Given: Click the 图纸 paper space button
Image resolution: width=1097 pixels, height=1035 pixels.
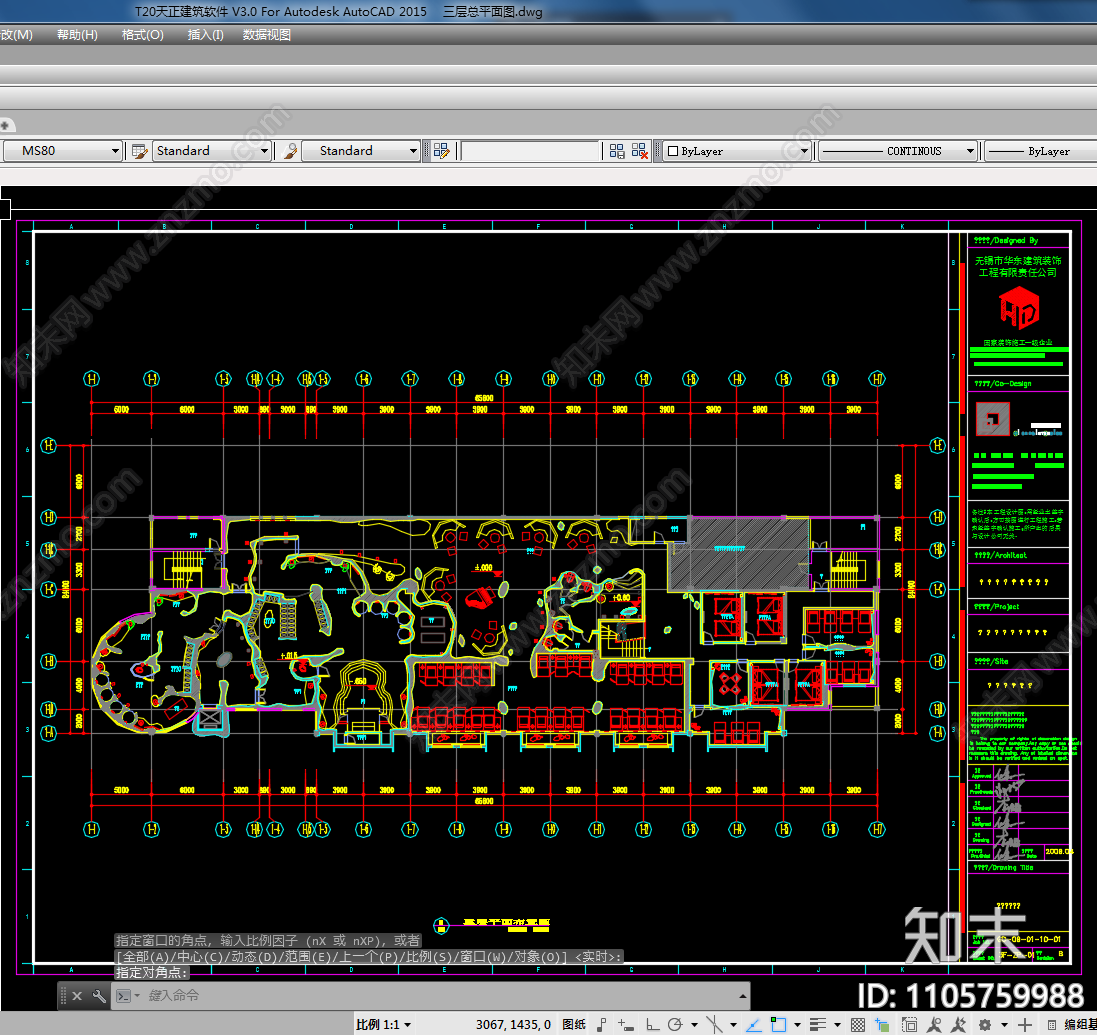Looking at the screenshot, I should tap(574, 1025).
